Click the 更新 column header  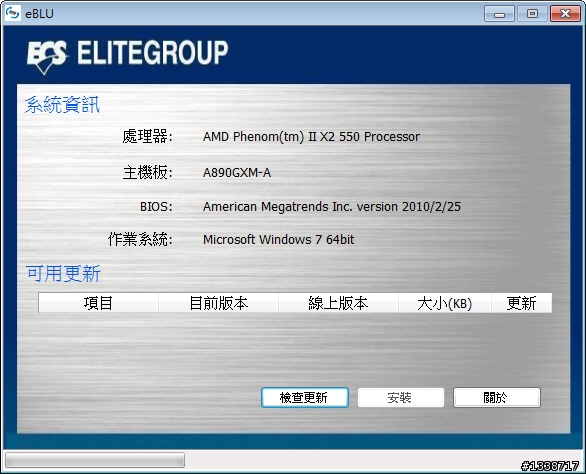(521, 303)
